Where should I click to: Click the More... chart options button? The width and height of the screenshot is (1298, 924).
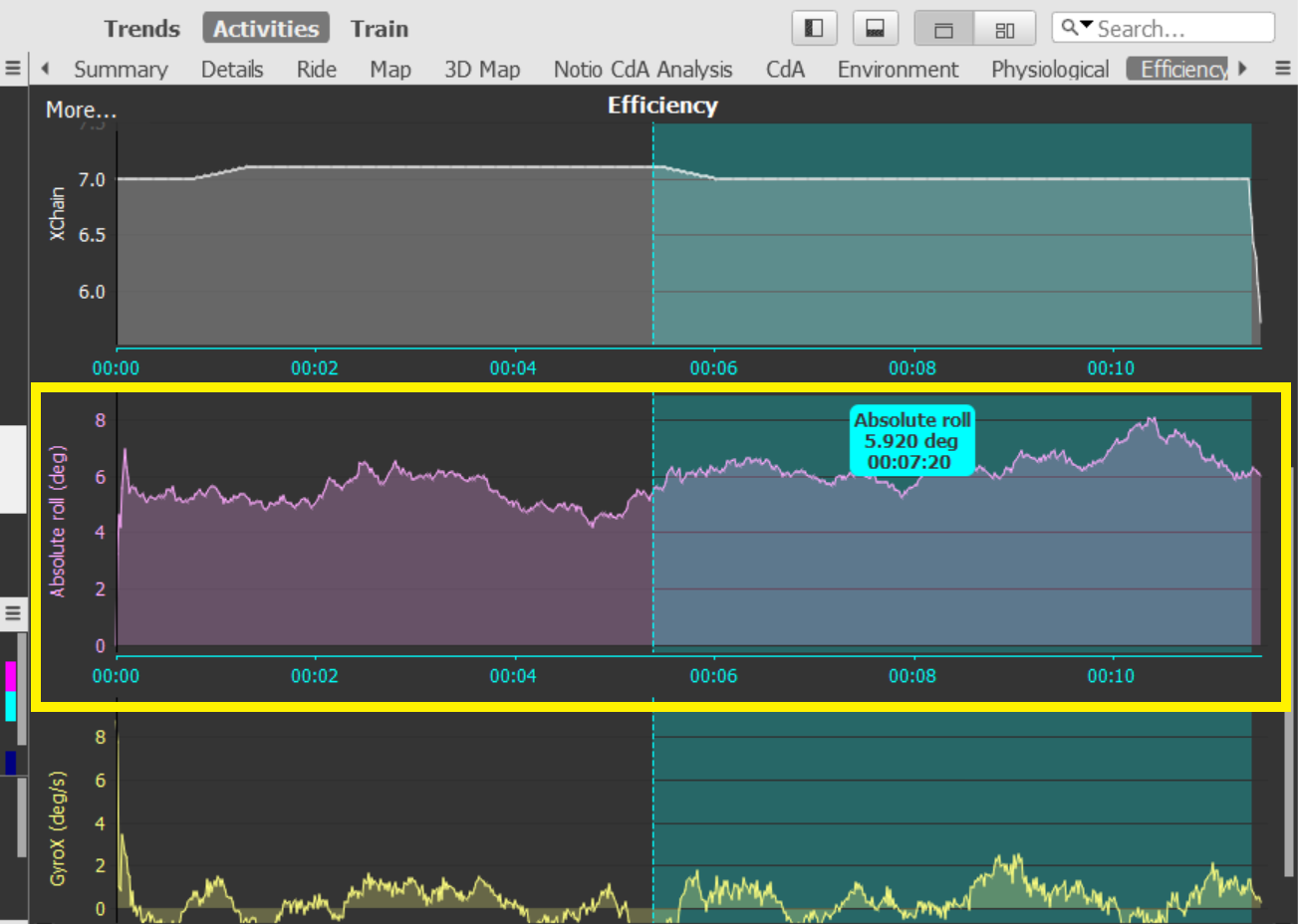coord(82,110)
